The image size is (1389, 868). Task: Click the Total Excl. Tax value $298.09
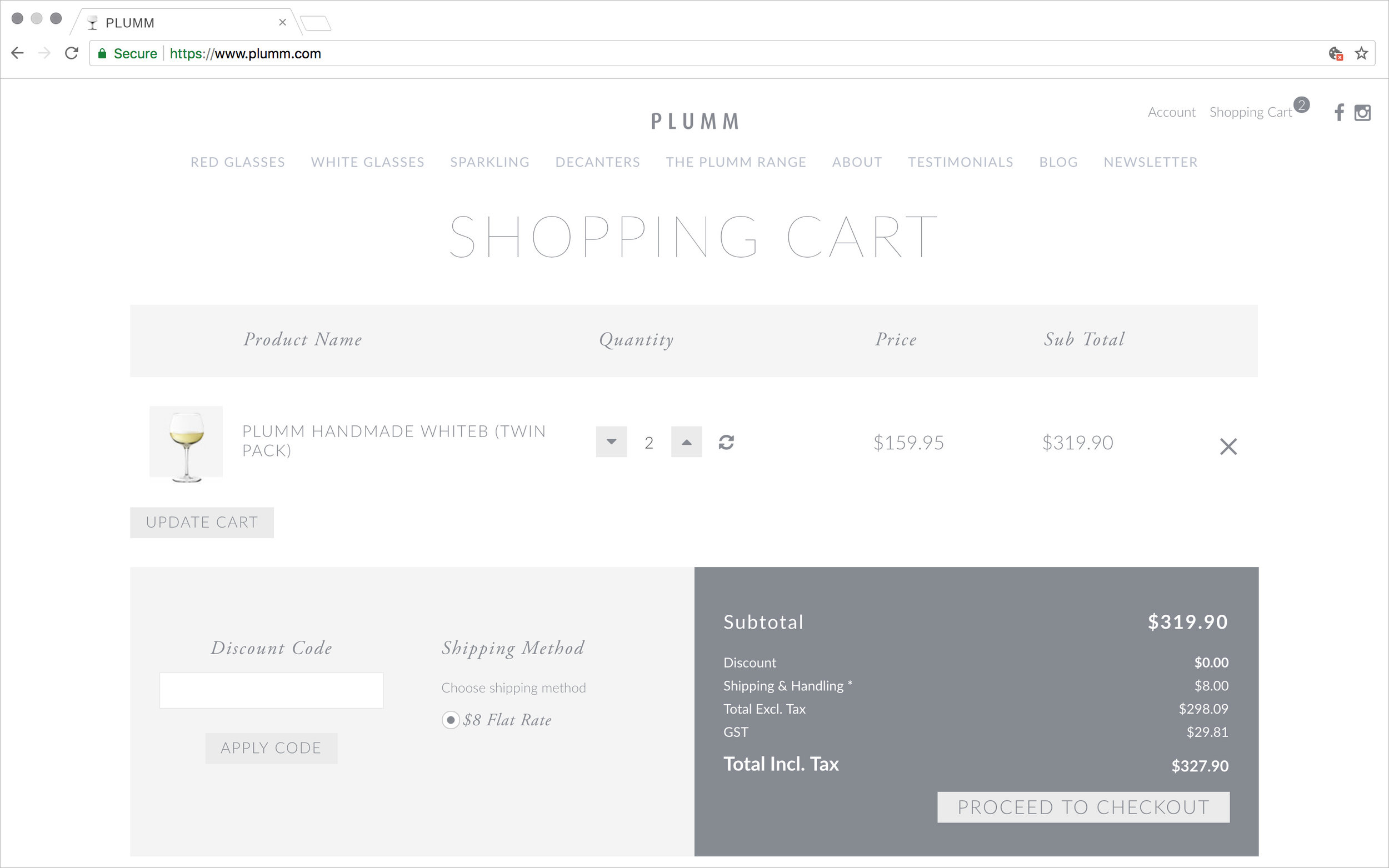[x=1203, y=709]
